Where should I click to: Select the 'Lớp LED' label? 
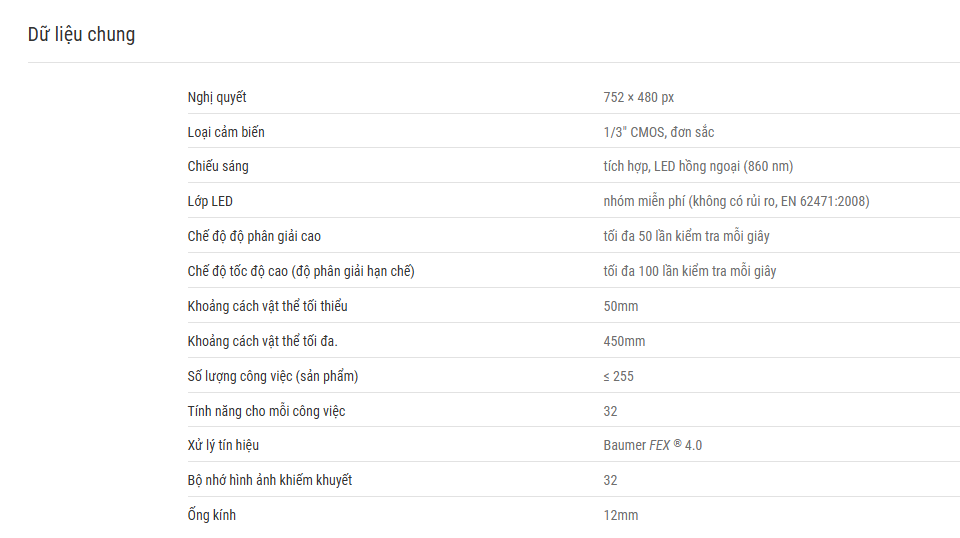coord(210,201)
